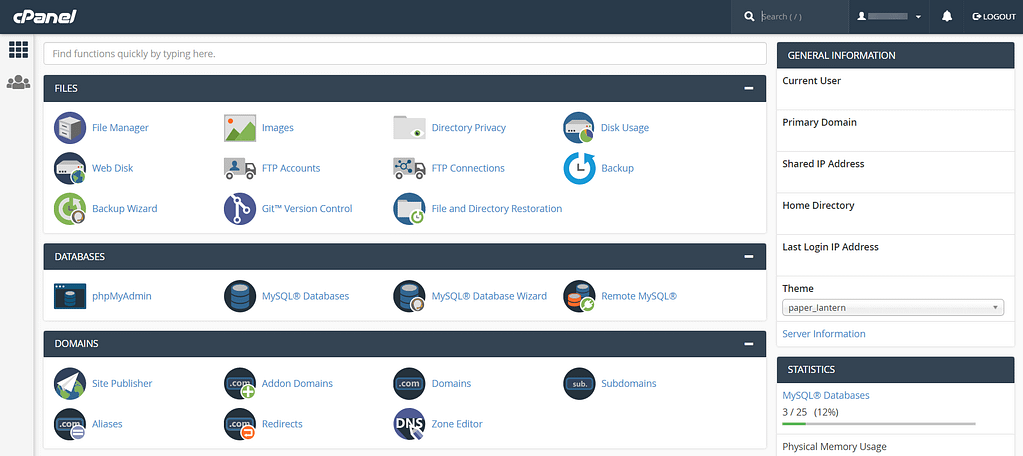The width and height of the screenshot is (1023, 456).
Task: Collapse the Databases section
Action: pyautogui.click(x=748, y=256)
